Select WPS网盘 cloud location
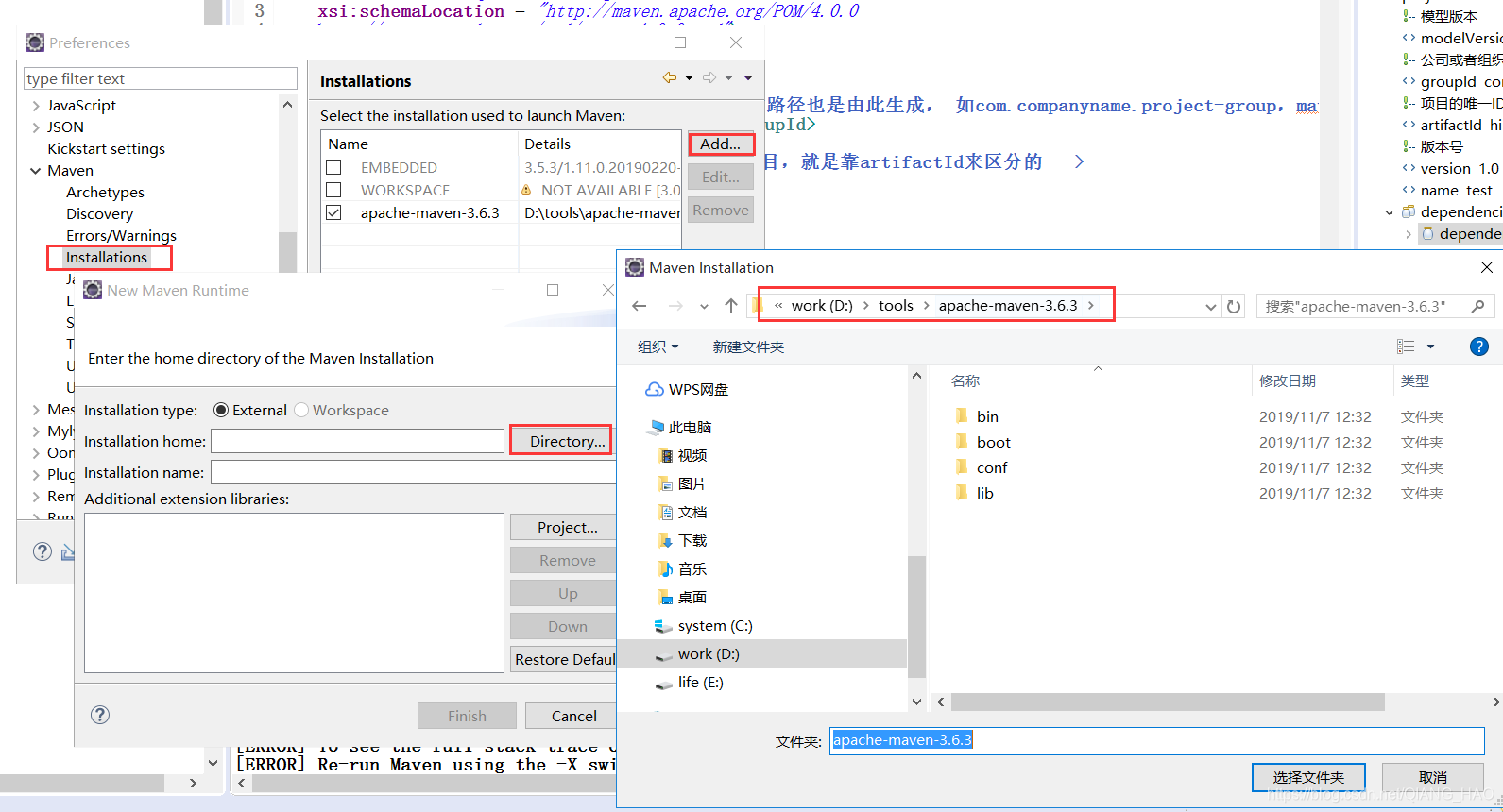The image size is (1503, 812). (687, 389)
